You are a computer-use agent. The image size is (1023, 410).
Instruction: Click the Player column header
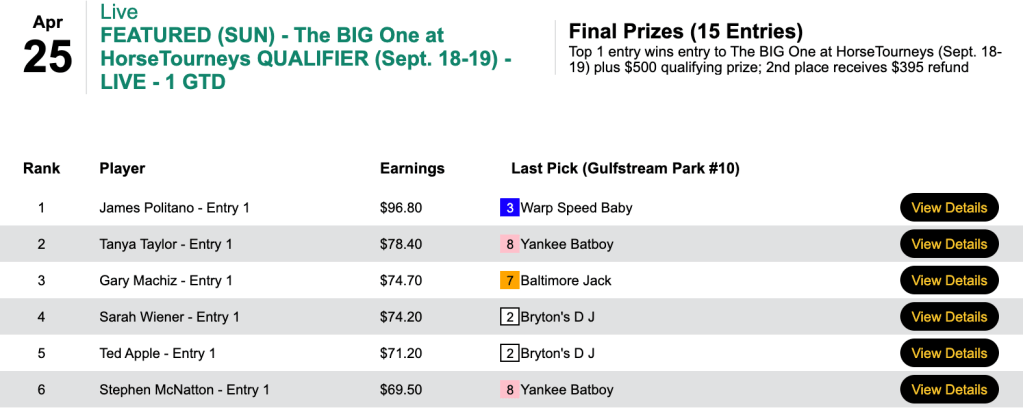pyautogui.click(x=122, y=168)
